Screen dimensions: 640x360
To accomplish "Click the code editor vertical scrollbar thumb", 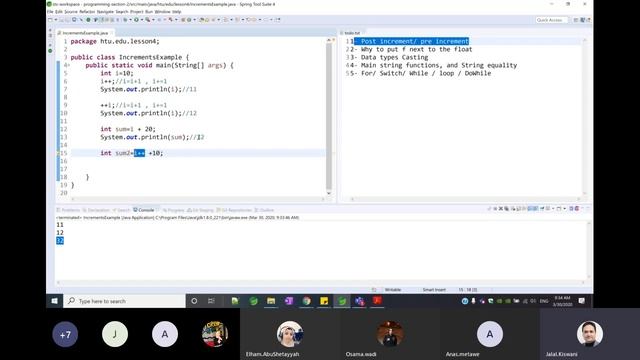I will [329, 116].
